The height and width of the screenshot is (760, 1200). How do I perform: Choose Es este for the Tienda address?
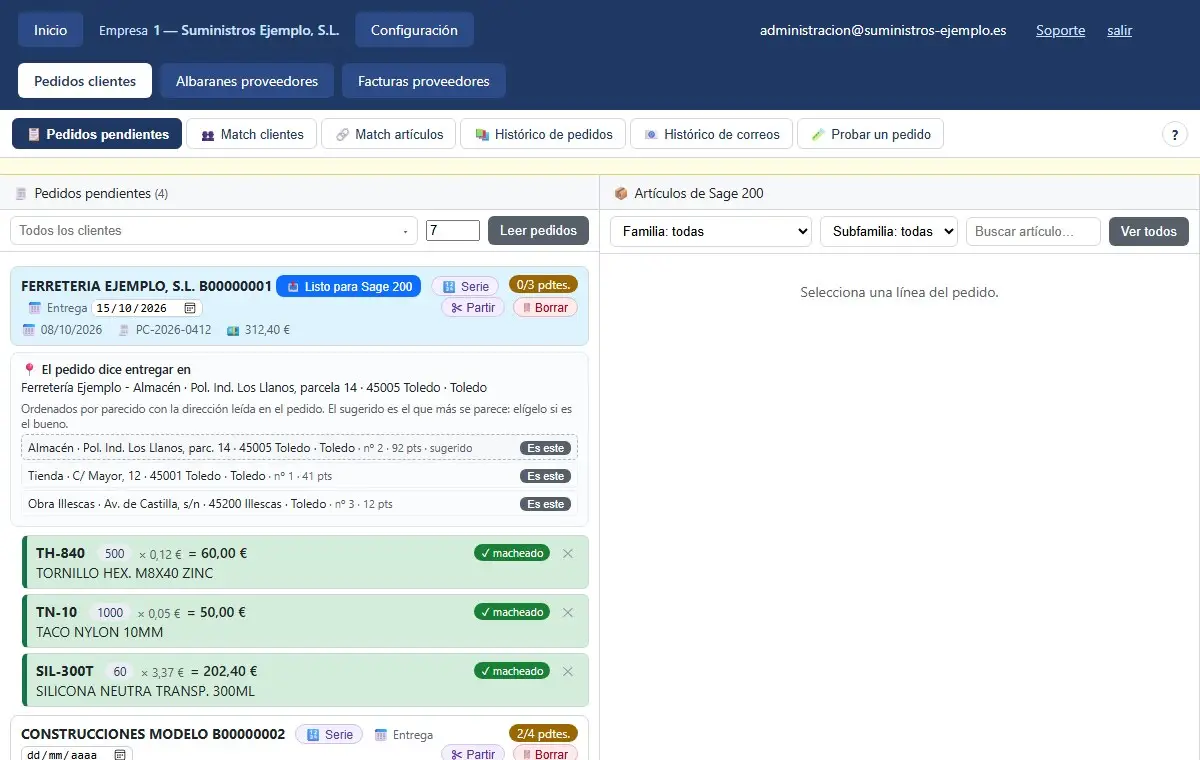(546, 476)
